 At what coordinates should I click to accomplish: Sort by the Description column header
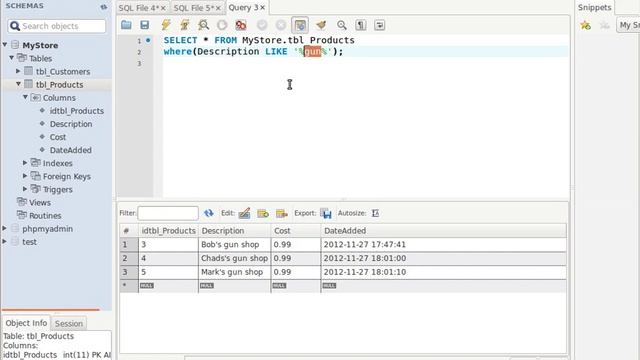coord(234,231)
